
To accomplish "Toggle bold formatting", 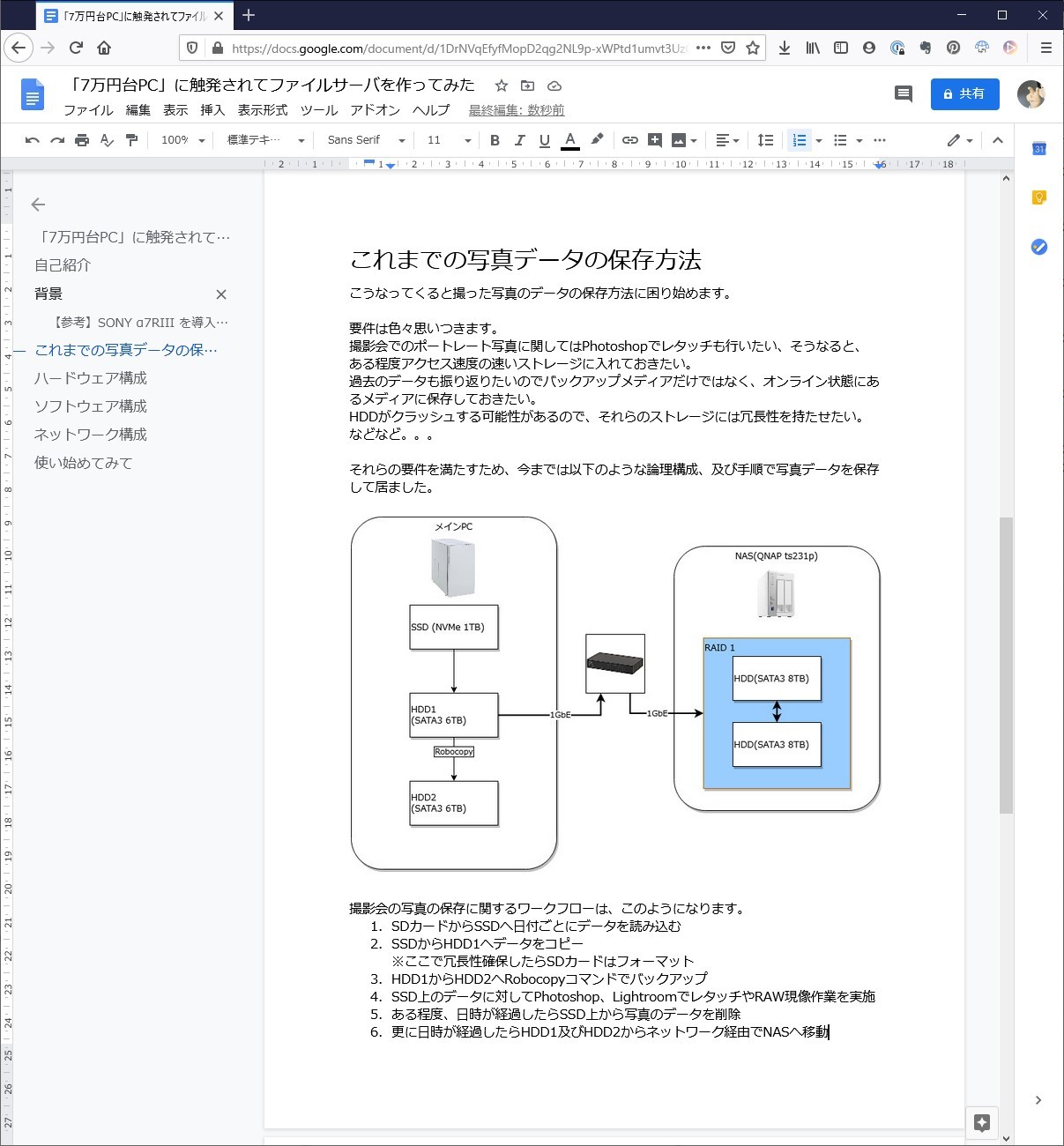I will [495, 140].
